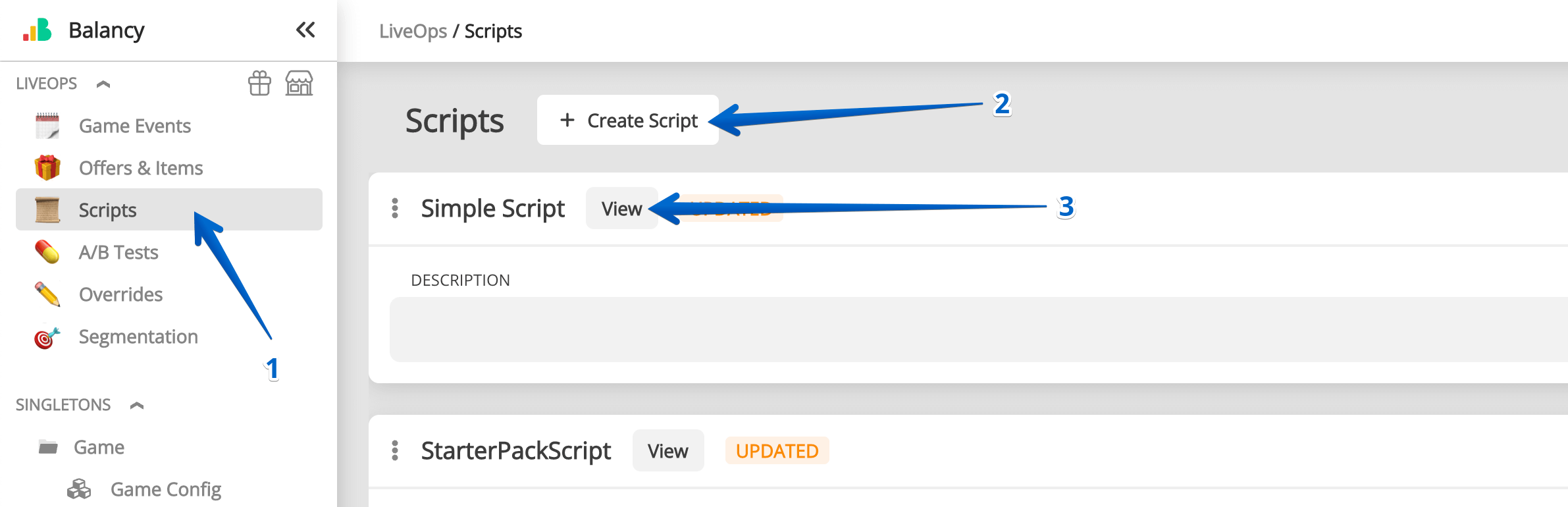
Task: Open the gift box icon in LiveOps header
Action: tap(259, 84)
